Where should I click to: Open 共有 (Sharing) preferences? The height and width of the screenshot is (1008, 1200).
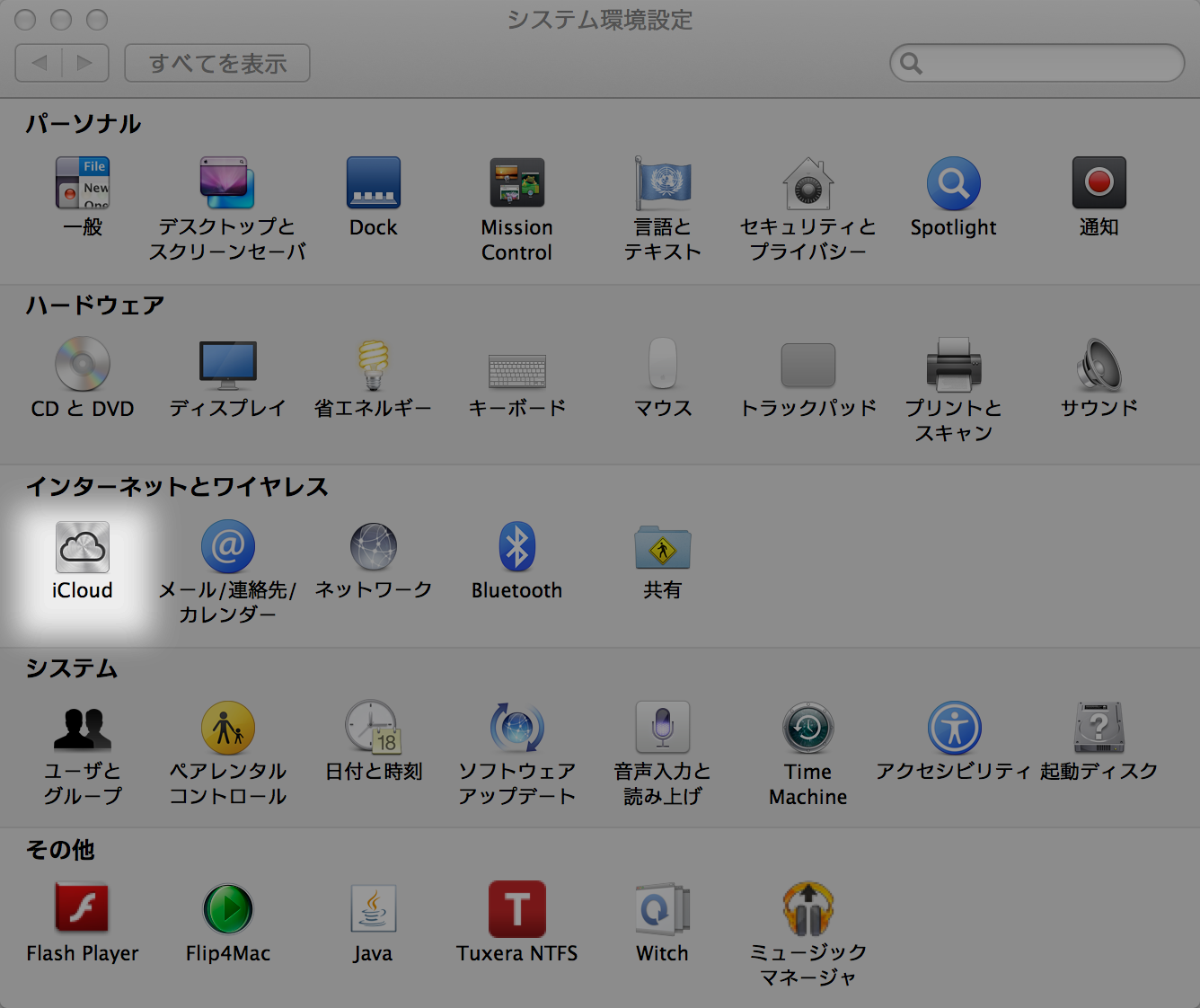pos(663,546)
